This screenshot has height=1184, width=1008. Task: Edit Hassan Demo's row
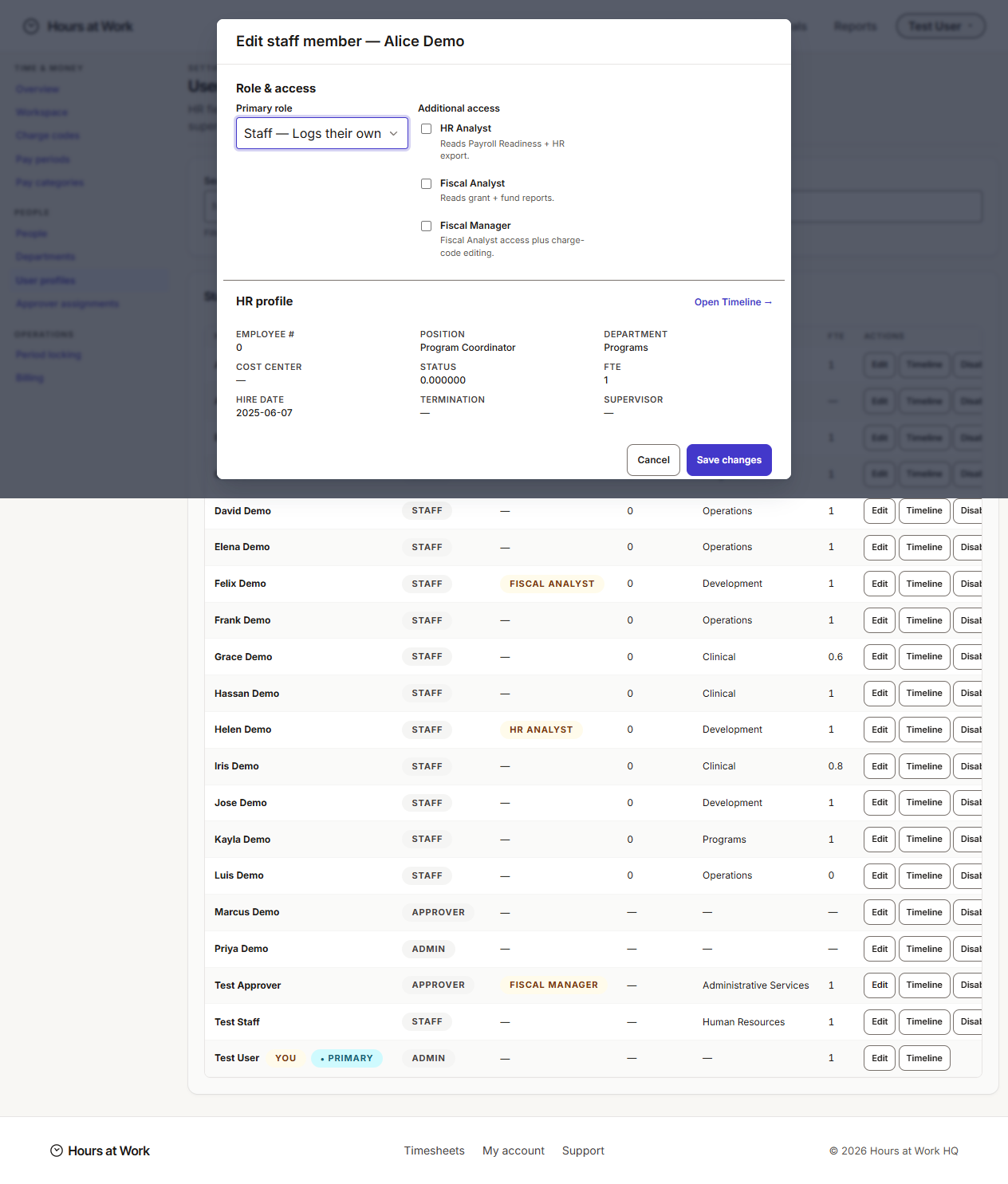pos(880,694)
